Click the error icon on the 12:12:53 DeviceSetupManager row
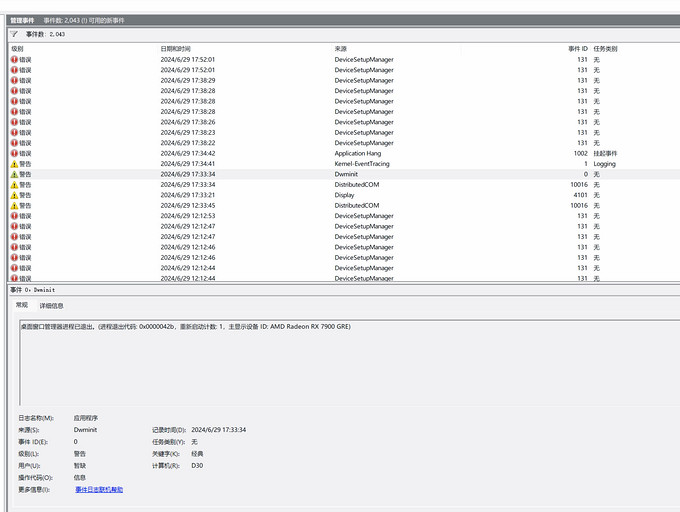 pos(14,216)
